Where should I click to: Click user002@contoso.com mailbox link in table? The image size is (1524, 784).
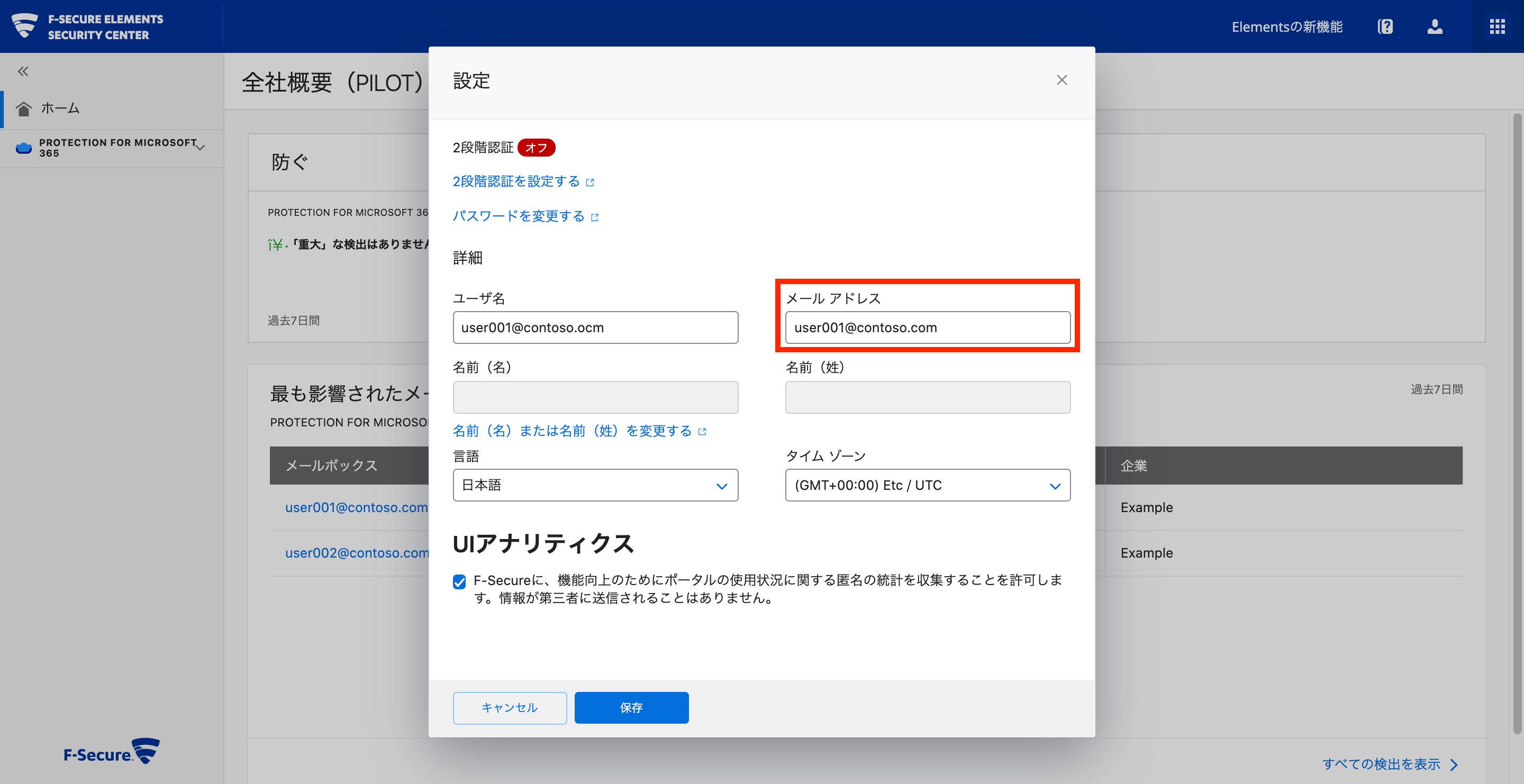[x=357, y=553]
